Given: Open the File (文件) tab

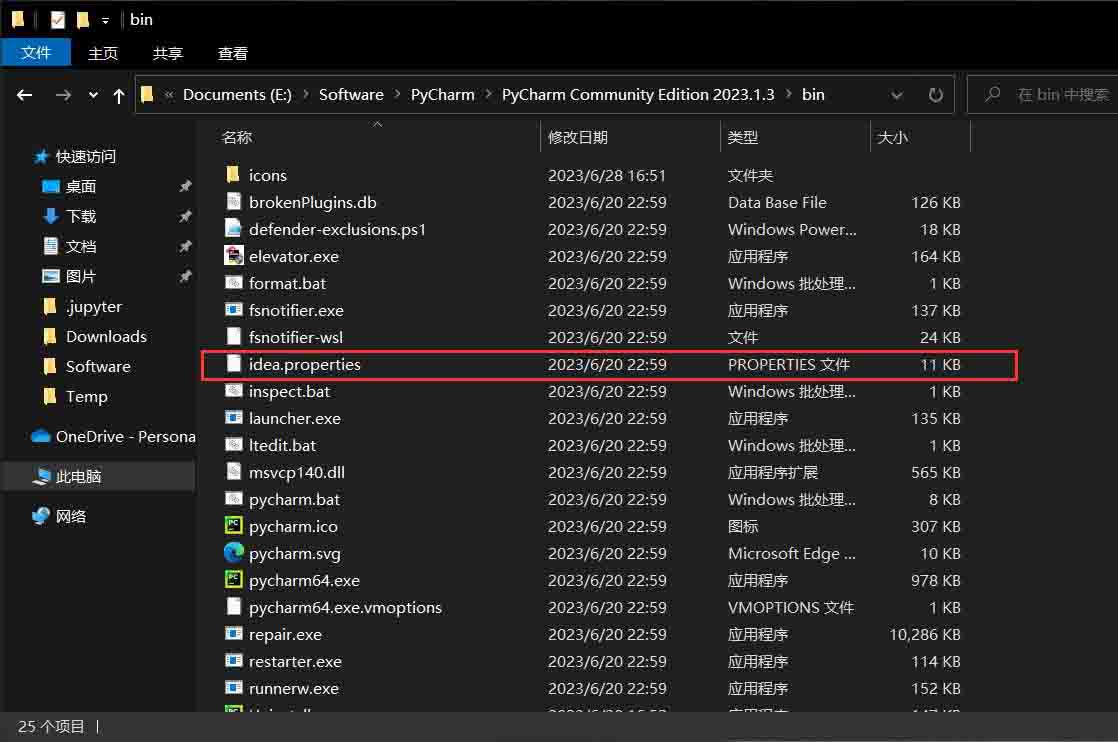Looking at the screenshot, I should (36, 53).
